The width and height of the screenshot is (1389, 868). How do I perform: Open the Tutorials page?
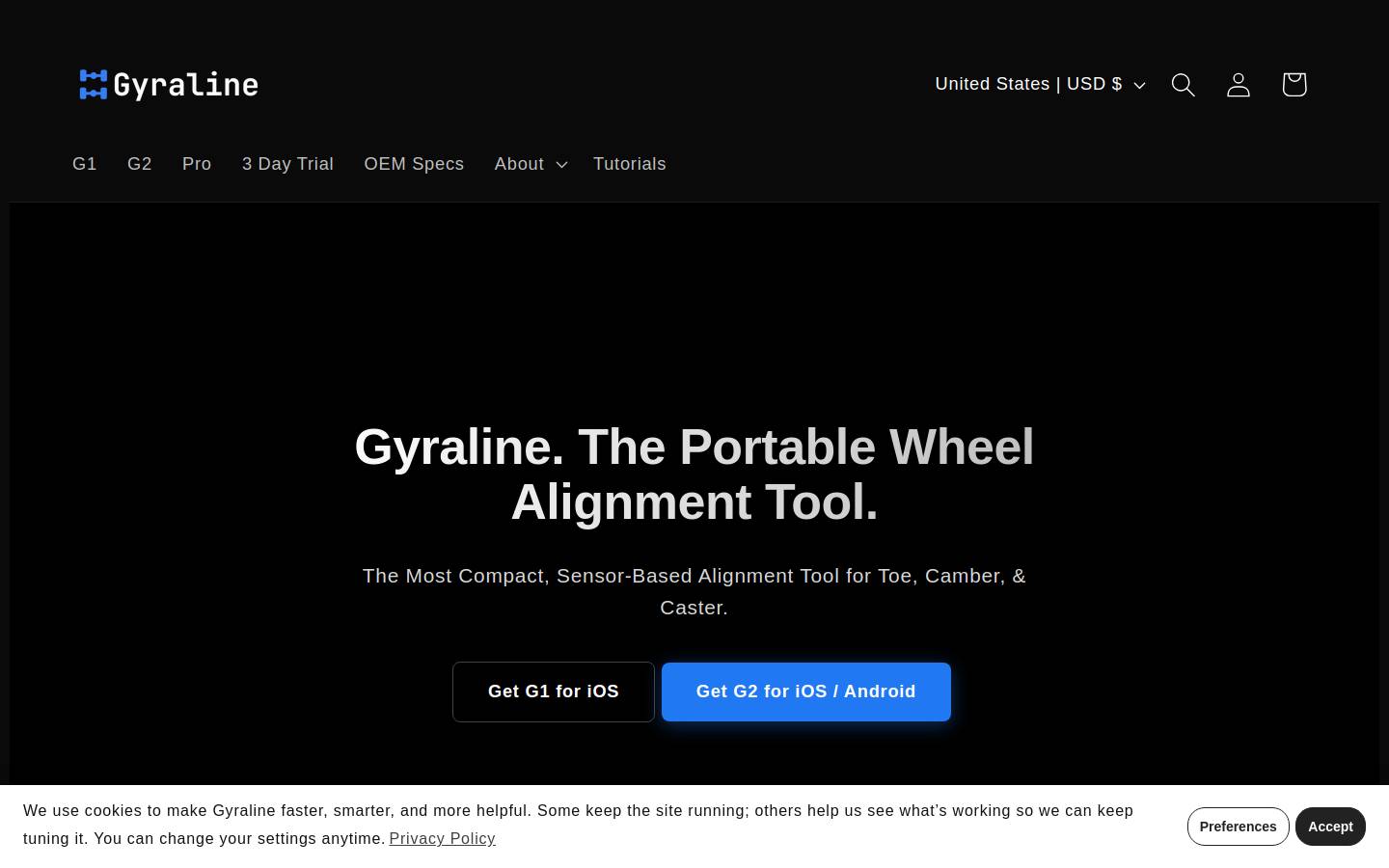(630, 164)
